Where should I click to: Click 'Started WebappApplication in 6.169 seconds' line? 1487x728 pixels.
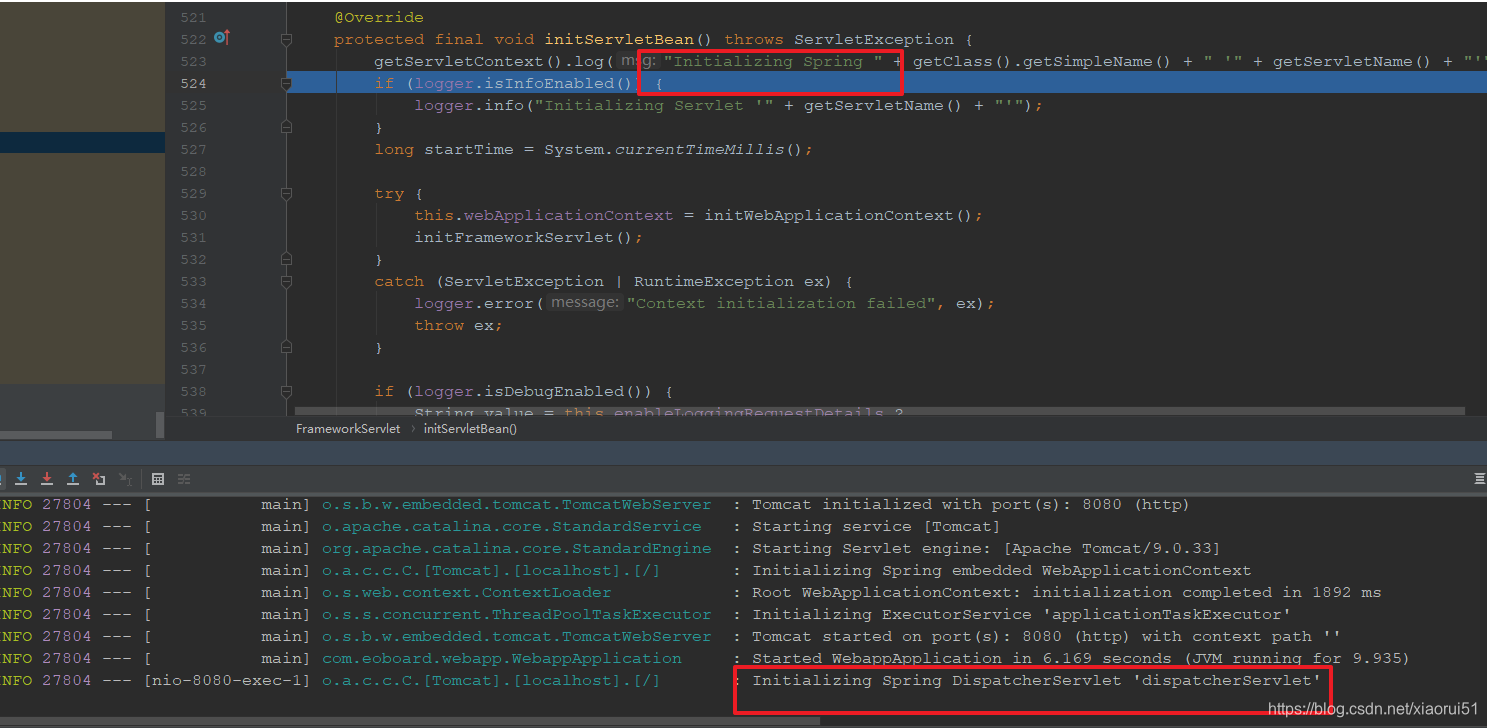[x=1081, y=658]
